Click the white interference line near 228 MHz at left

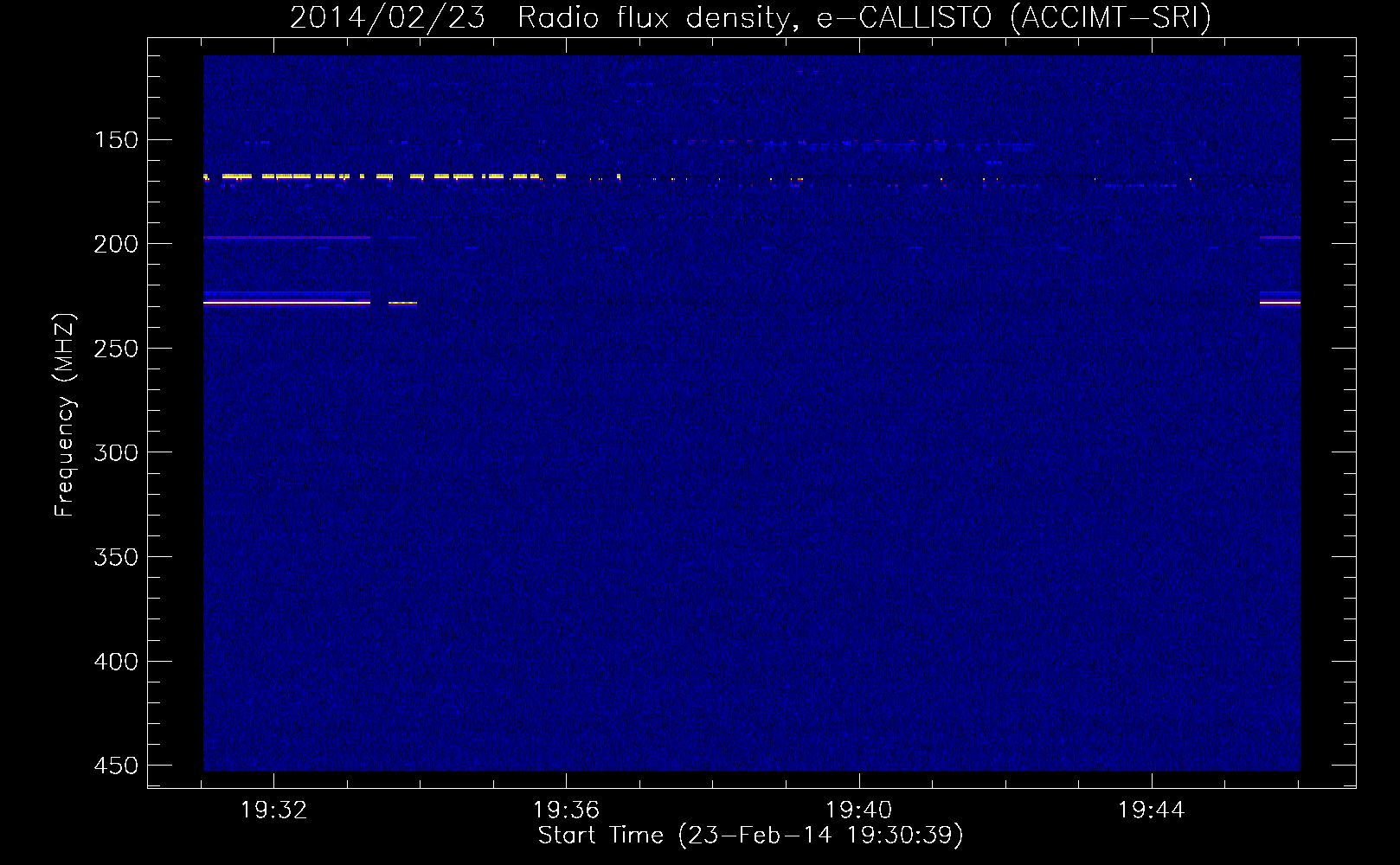coord(286,303)
